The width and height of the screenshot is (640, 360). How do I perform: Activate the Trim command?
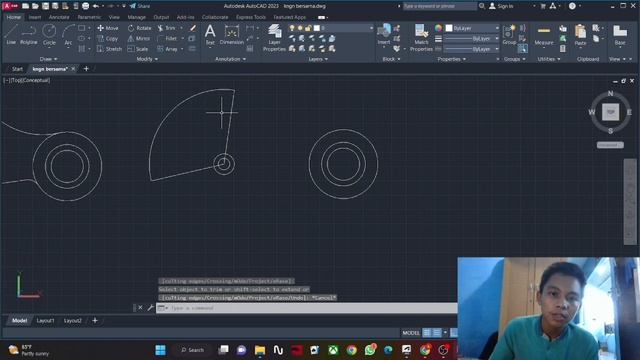click(167, 28)
